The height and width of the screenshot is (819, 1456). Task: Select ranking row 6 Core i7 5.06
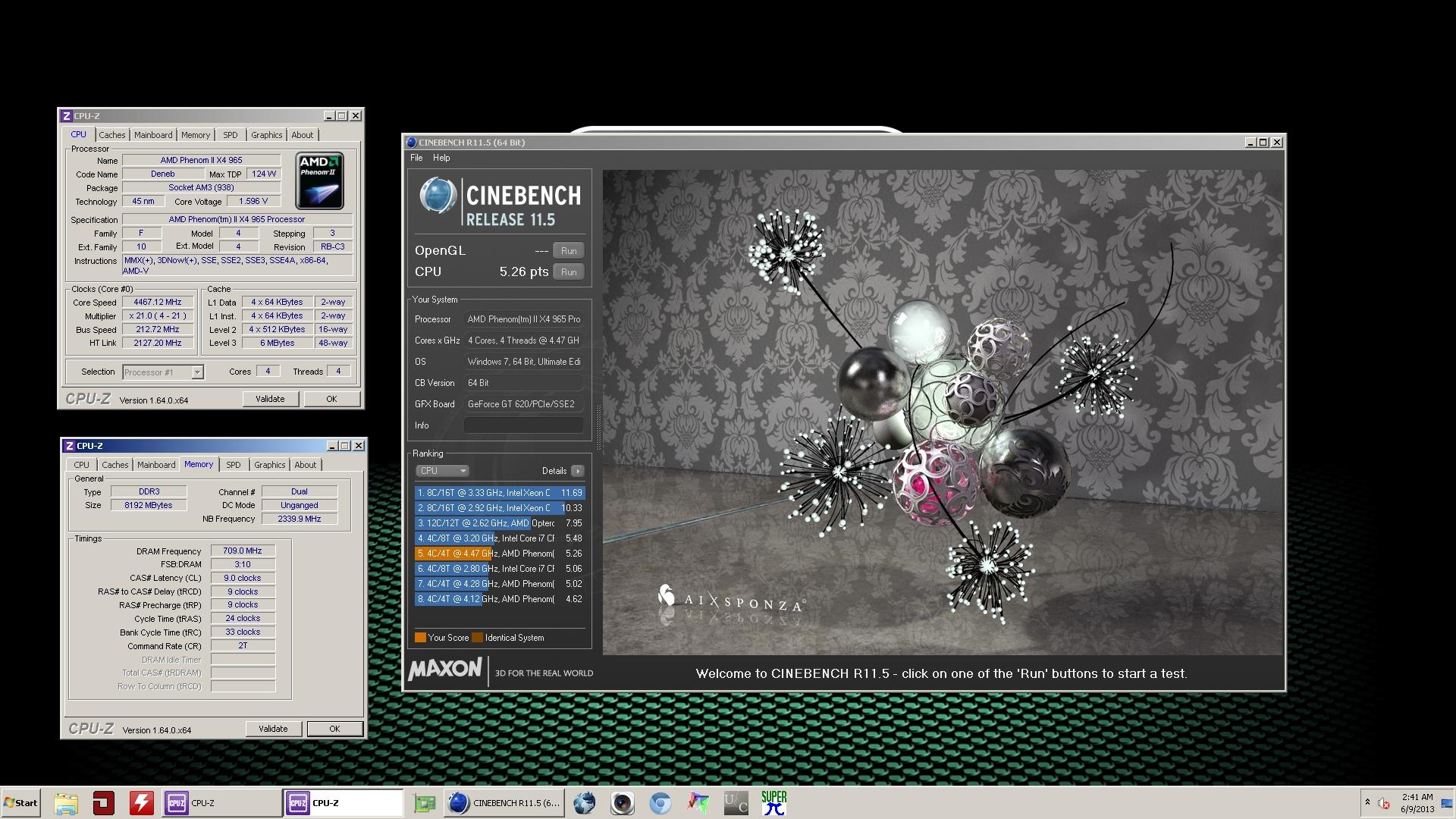tap(500, 569)
